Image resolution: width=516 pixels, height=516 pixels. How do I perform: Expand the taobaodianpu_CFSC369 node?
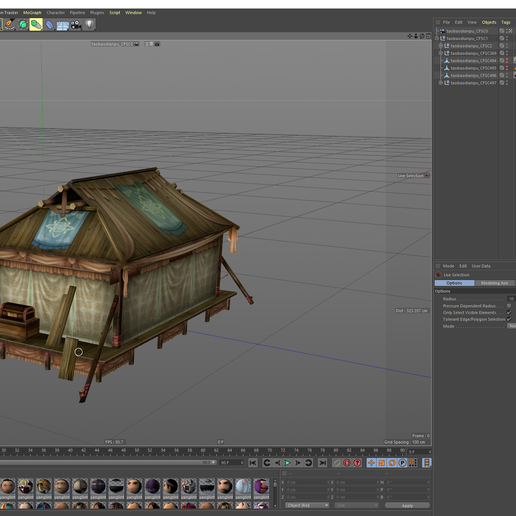[441, 53]
